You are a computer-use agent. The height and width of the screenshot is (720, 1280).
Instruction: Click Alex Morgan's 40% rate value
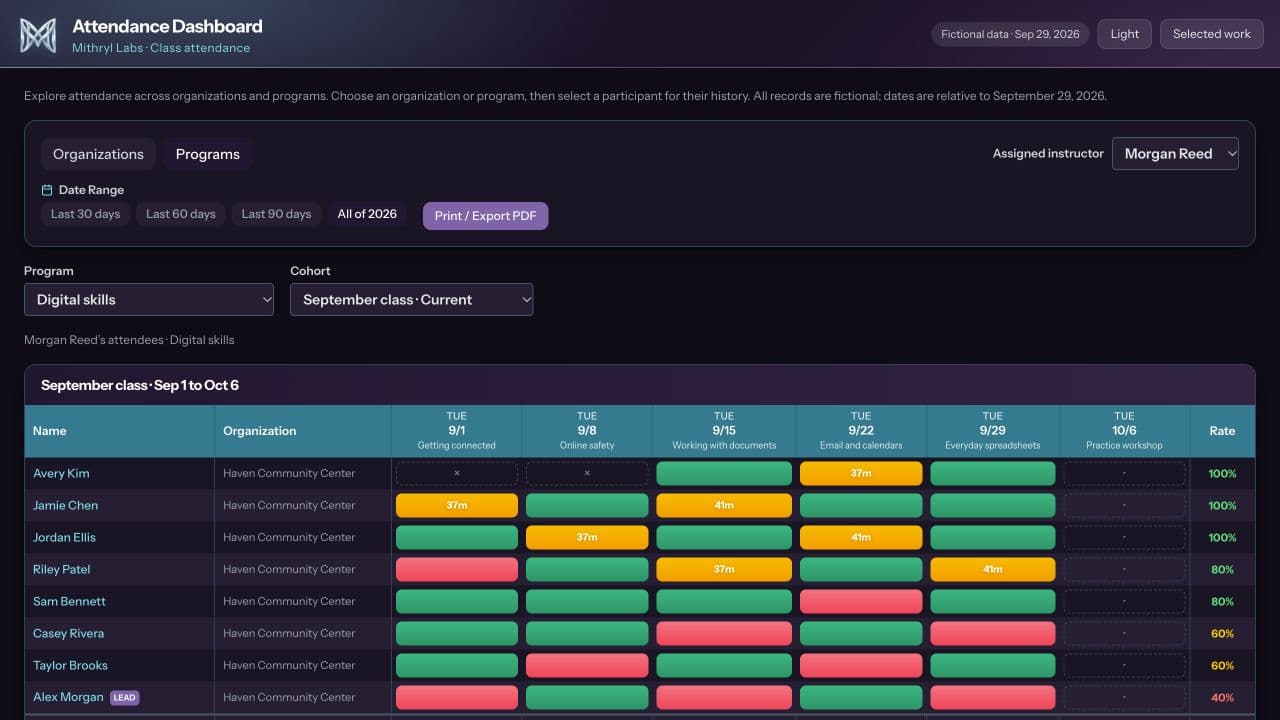tap(1222, 698)
